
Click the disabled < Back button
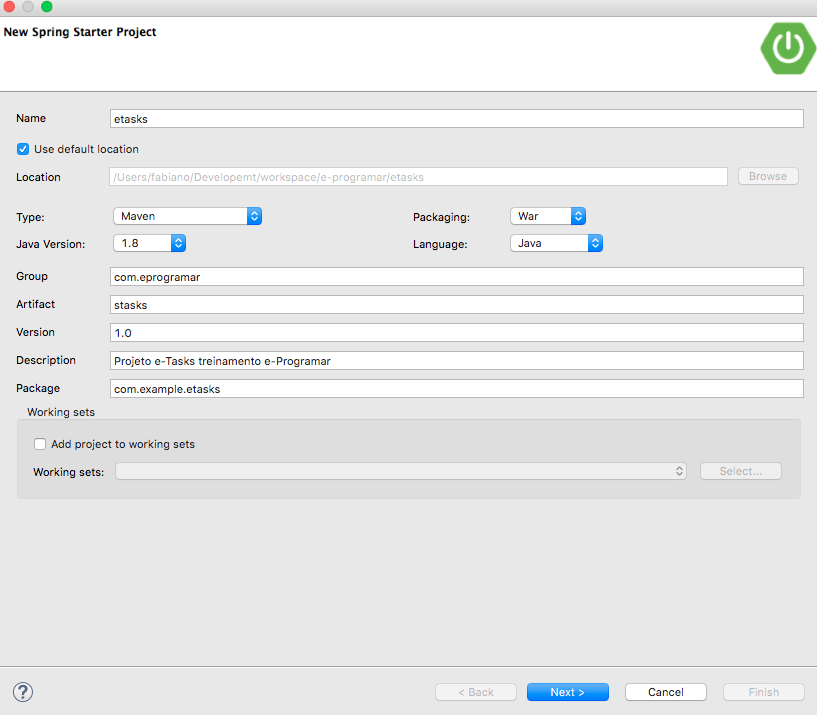(476, 692)
